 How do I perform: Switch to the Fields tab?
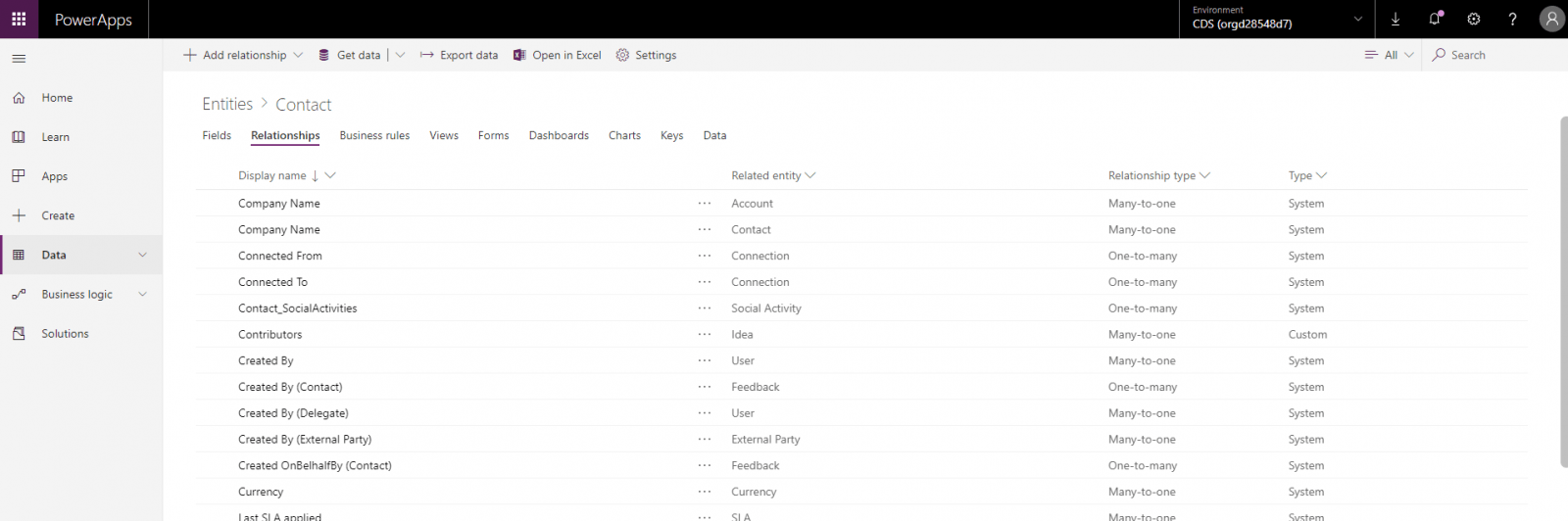tap(217, 135)
